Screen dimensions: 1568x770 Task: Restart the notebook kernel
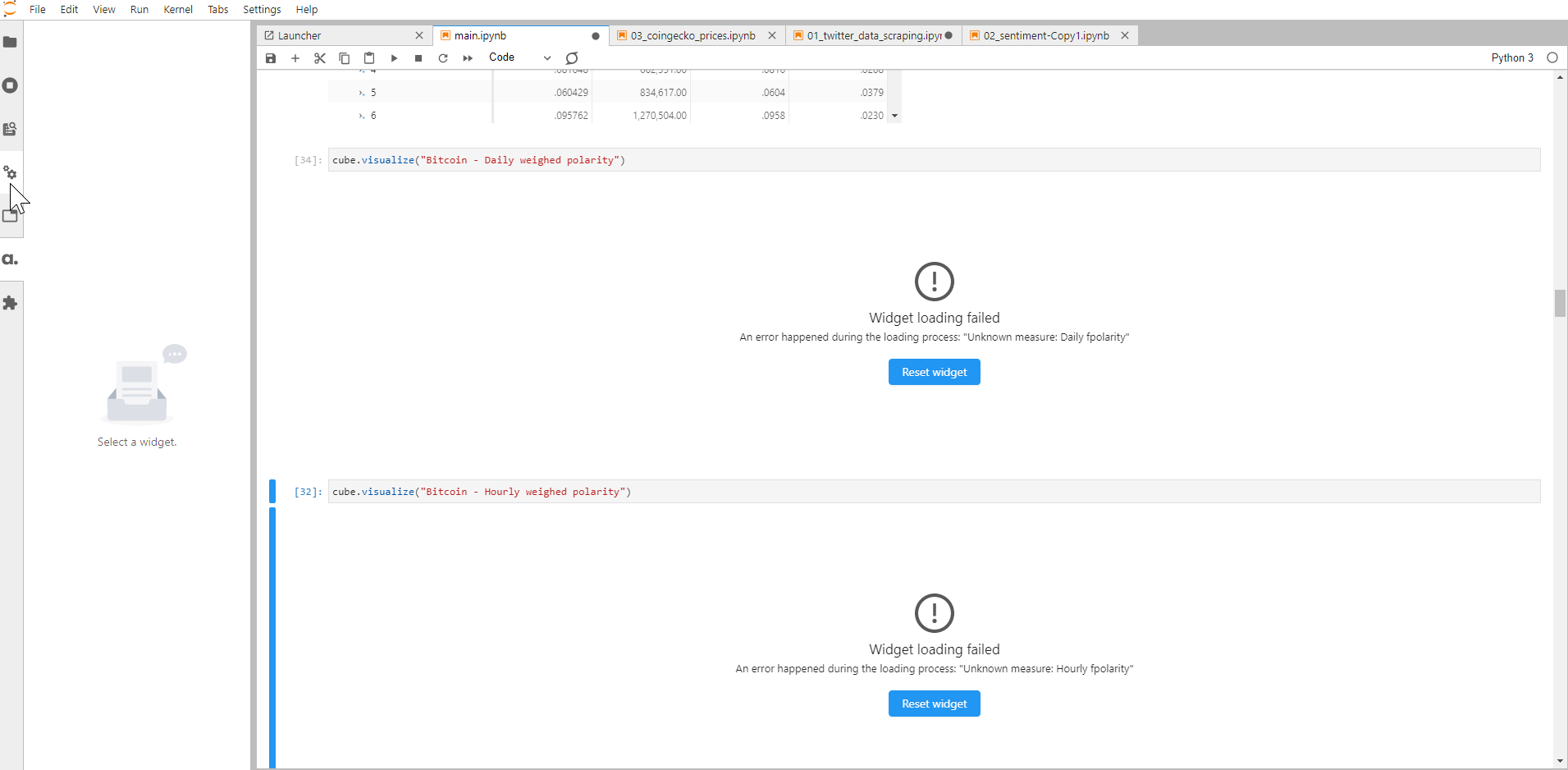pos(443,58)
